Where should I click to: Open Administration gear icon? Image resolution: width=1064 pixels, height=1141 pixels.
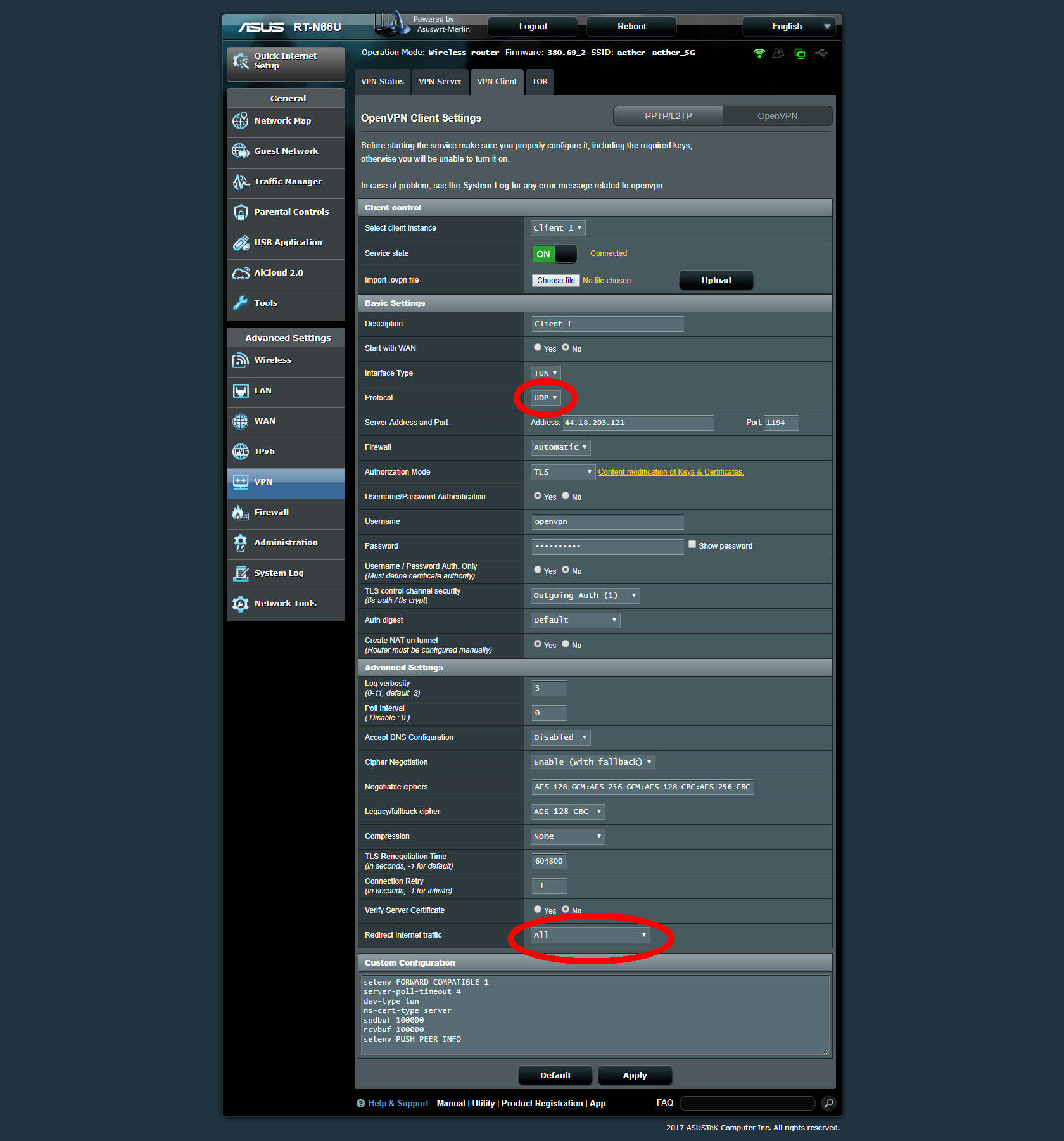[x=241, y=543]
